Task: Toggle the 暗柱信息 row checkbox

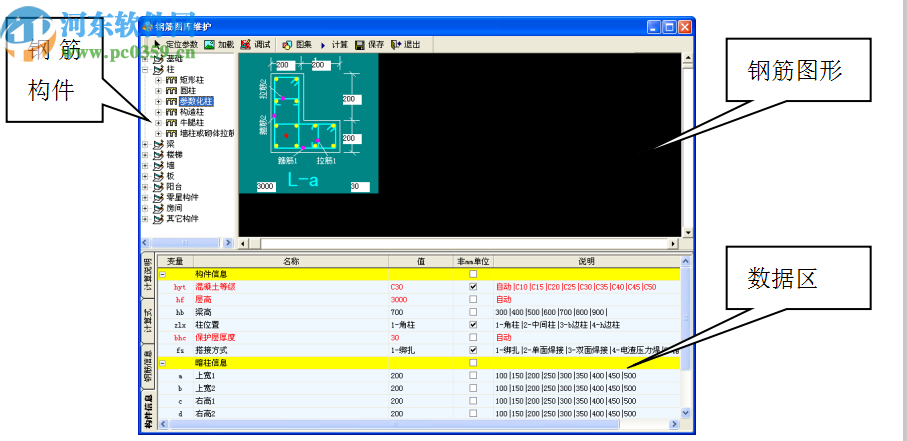Action: click(x=473, y=362)
